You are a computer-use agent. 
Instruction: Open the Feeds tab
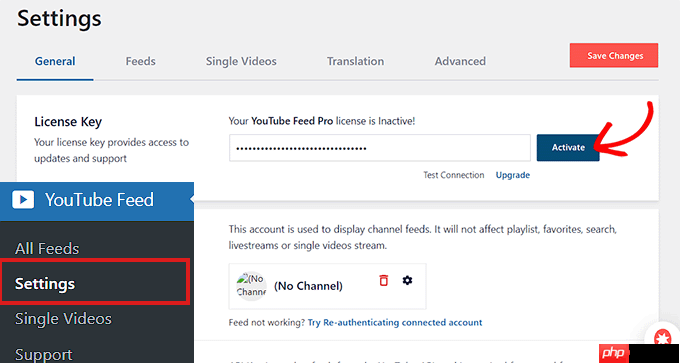tap(141, 61)
